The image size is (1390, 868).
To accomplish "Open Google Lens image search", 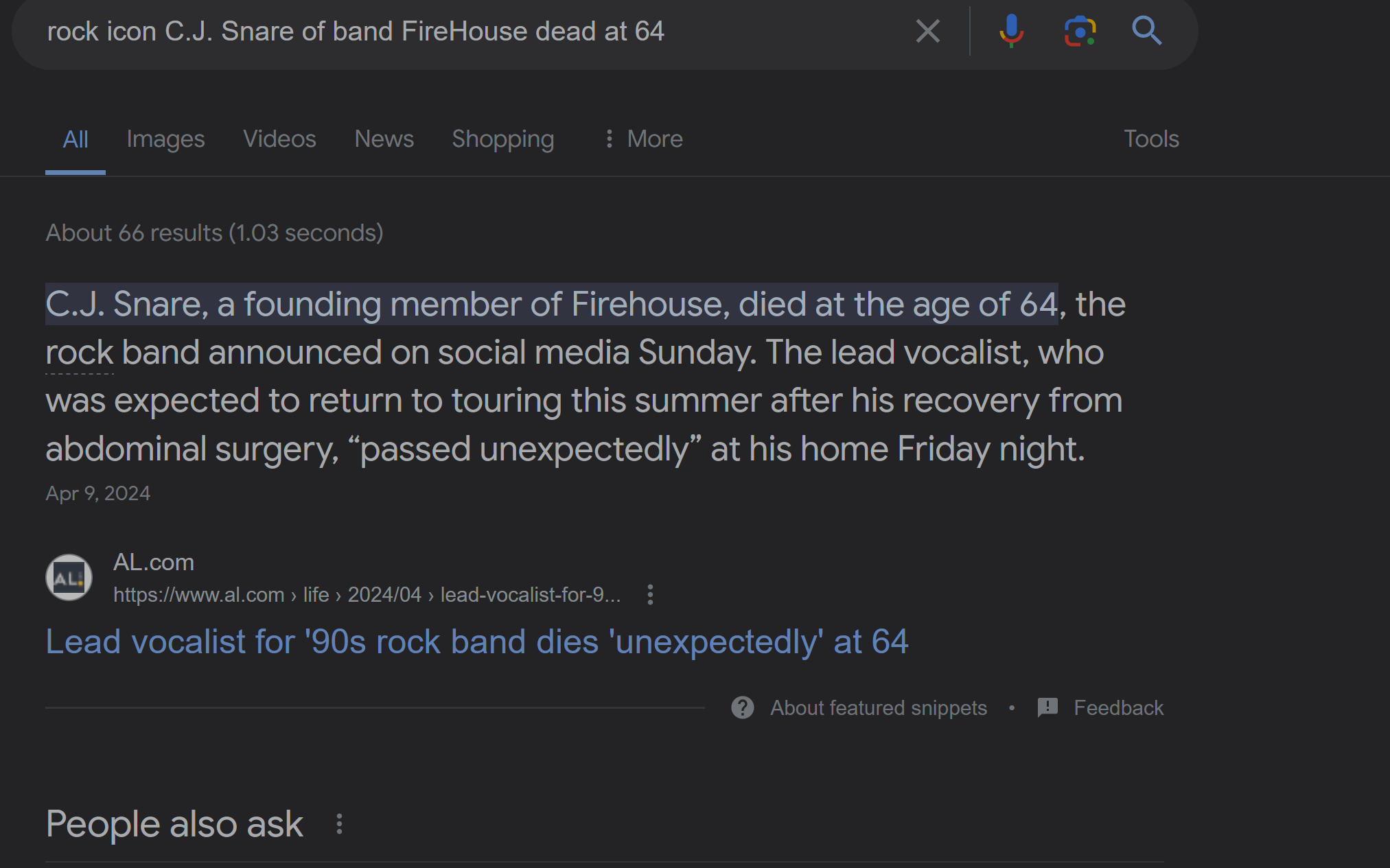I will [x=1080, y=31].
